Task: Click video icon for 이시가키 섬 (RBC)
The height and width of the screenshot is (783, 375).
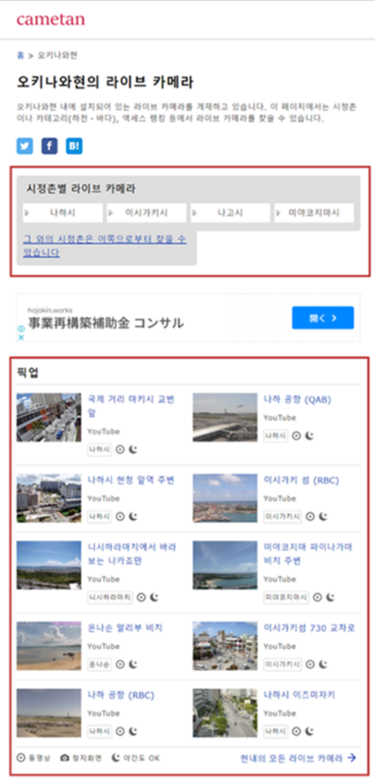Action: [x=310, y=517]
